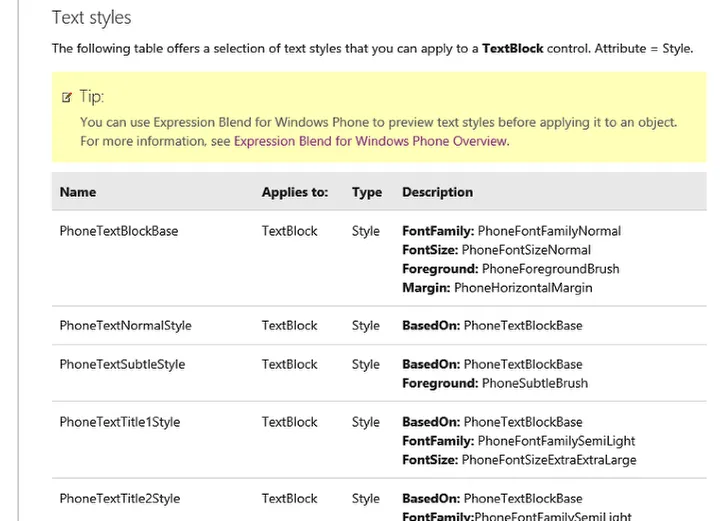Click the PhoneTextNormalStyle name cell

click(x=125, y=325)
